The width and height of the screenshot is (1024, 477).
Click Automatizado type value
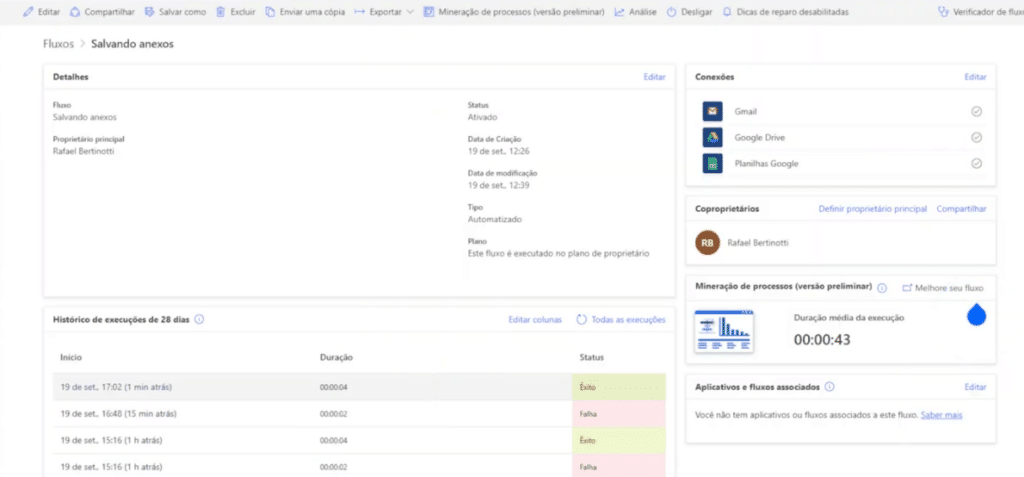[x=494, y=220]
